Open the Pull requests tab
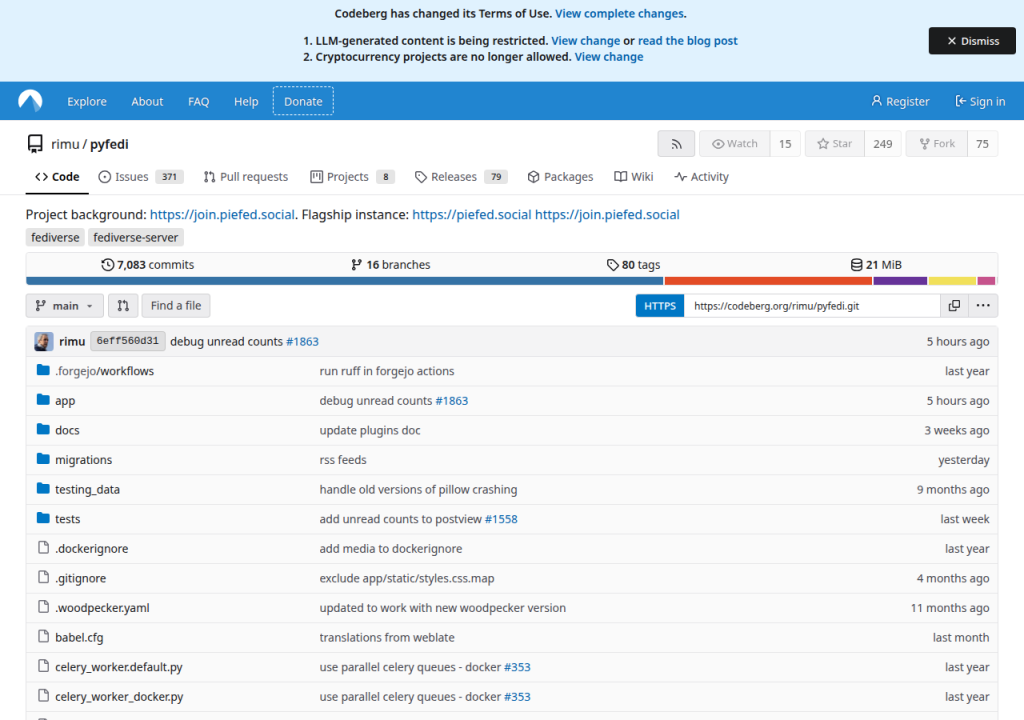 pos(246,177)
